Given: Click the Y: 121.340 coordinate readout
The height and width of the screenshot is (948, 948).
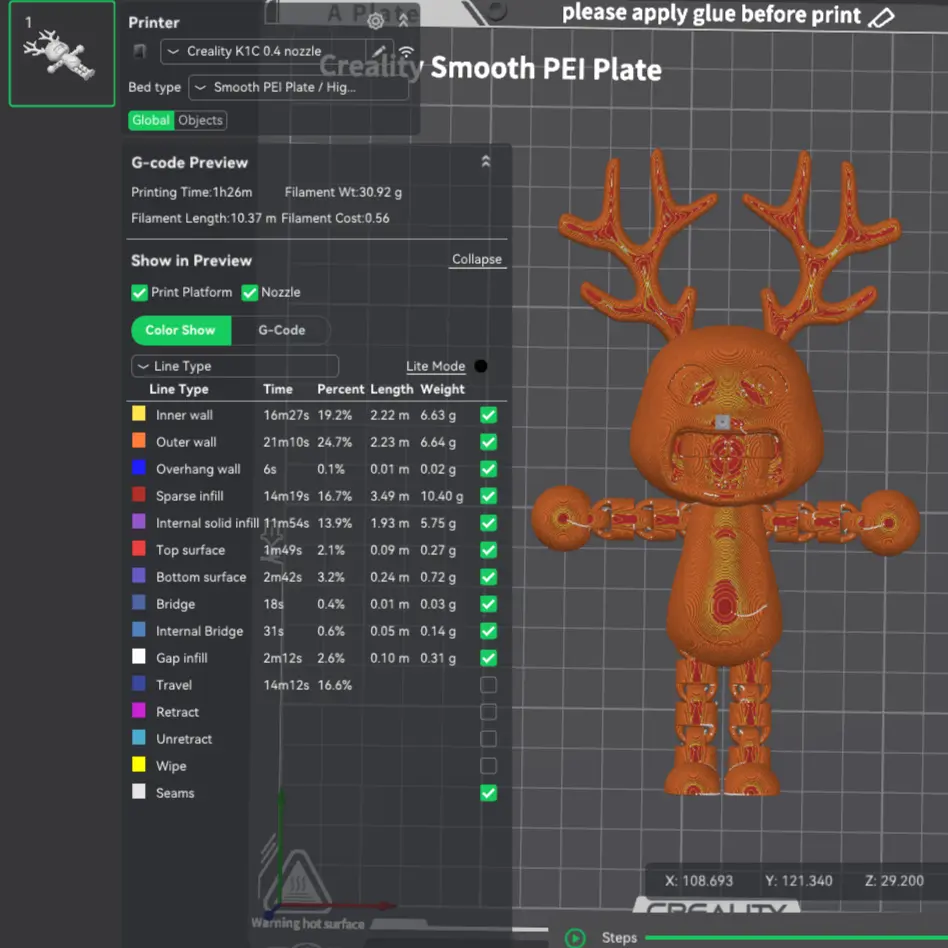Looking at the screenshot, I should 799,881.
